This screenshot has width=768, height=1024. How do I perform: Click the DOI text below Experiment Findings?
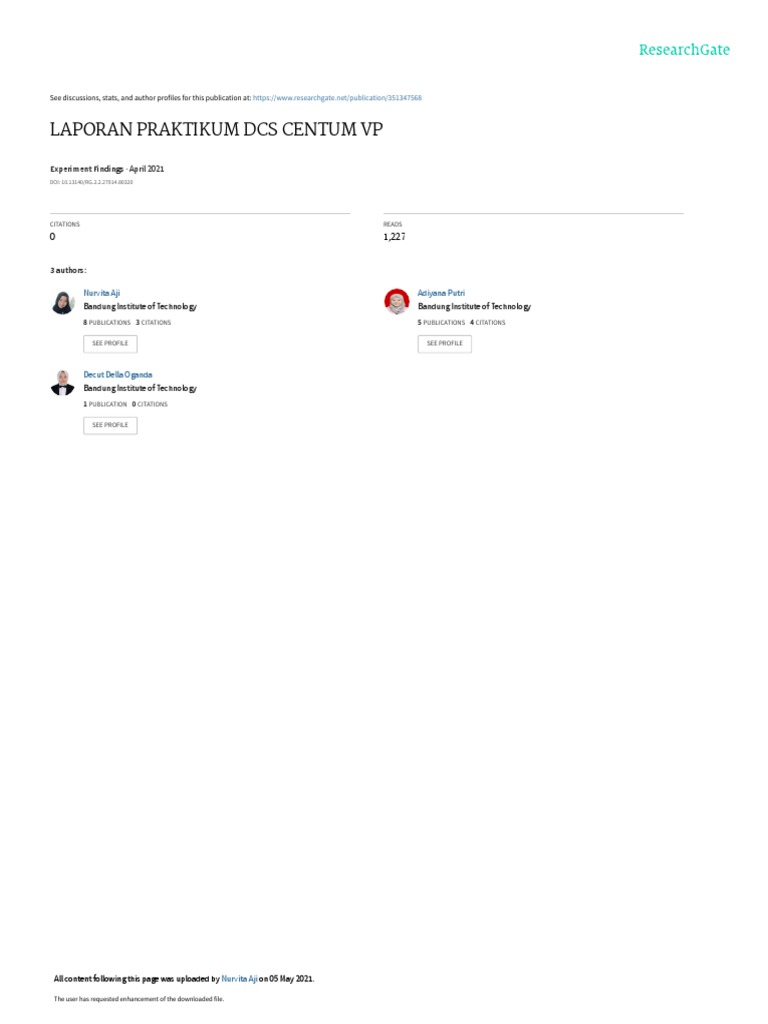click(x=91, y=182)
